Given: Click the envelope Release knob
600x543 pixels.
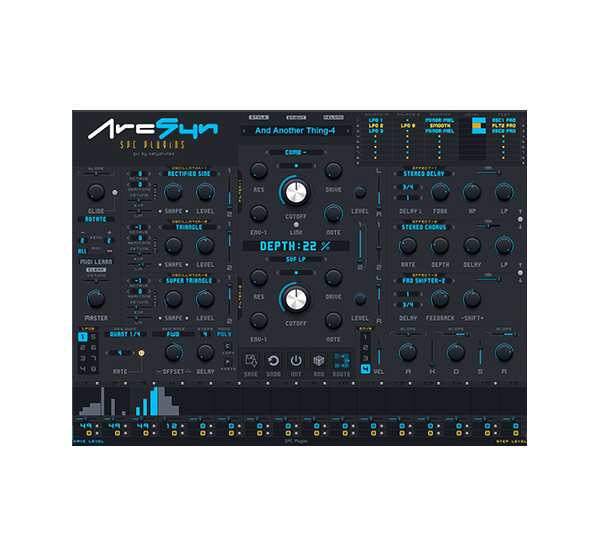Looking at the screenshot, I should tap(504, 352).
